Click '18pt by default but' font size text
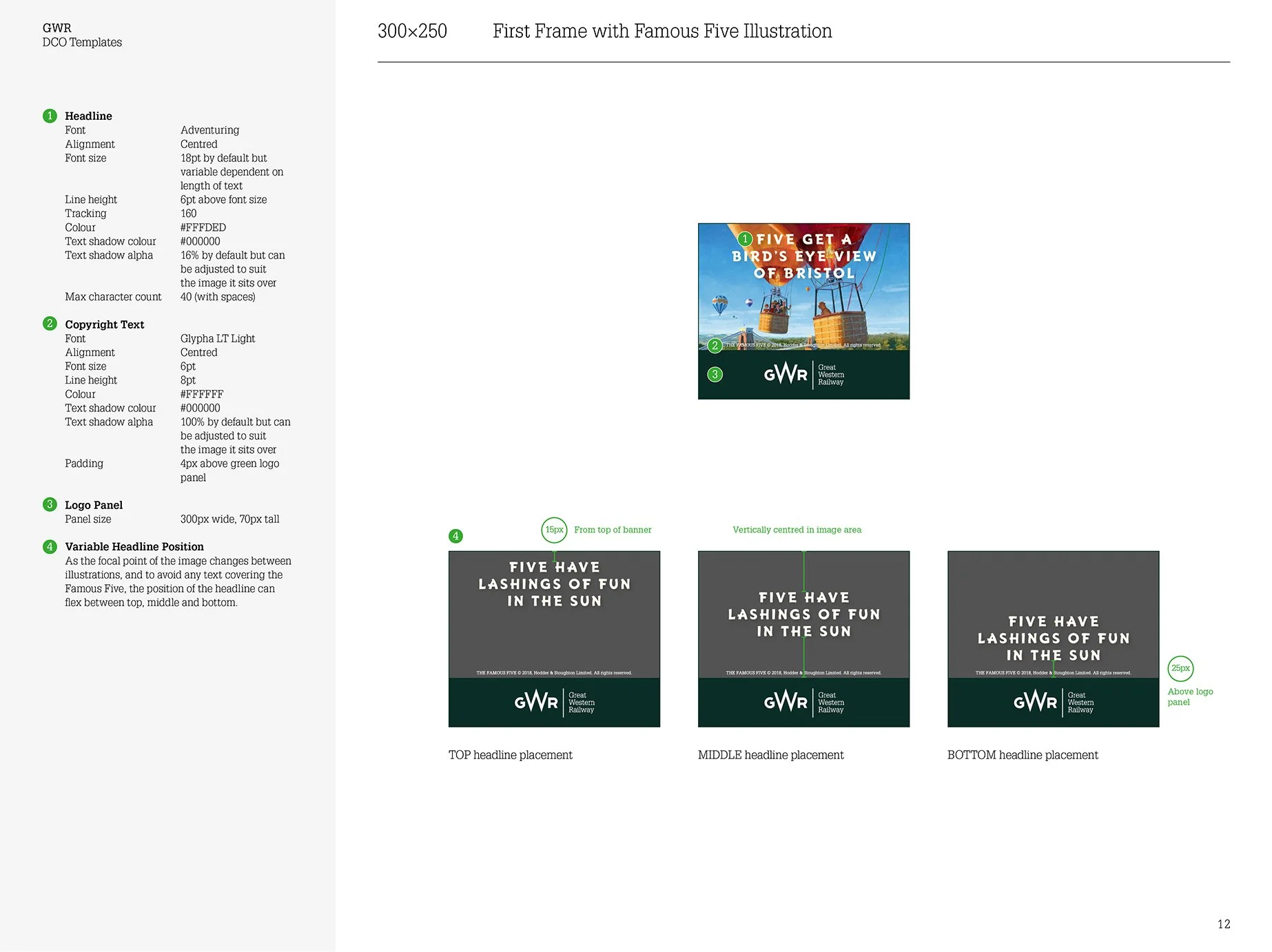This screenshot has height=952, width=1272. click(x=224, y=158)
